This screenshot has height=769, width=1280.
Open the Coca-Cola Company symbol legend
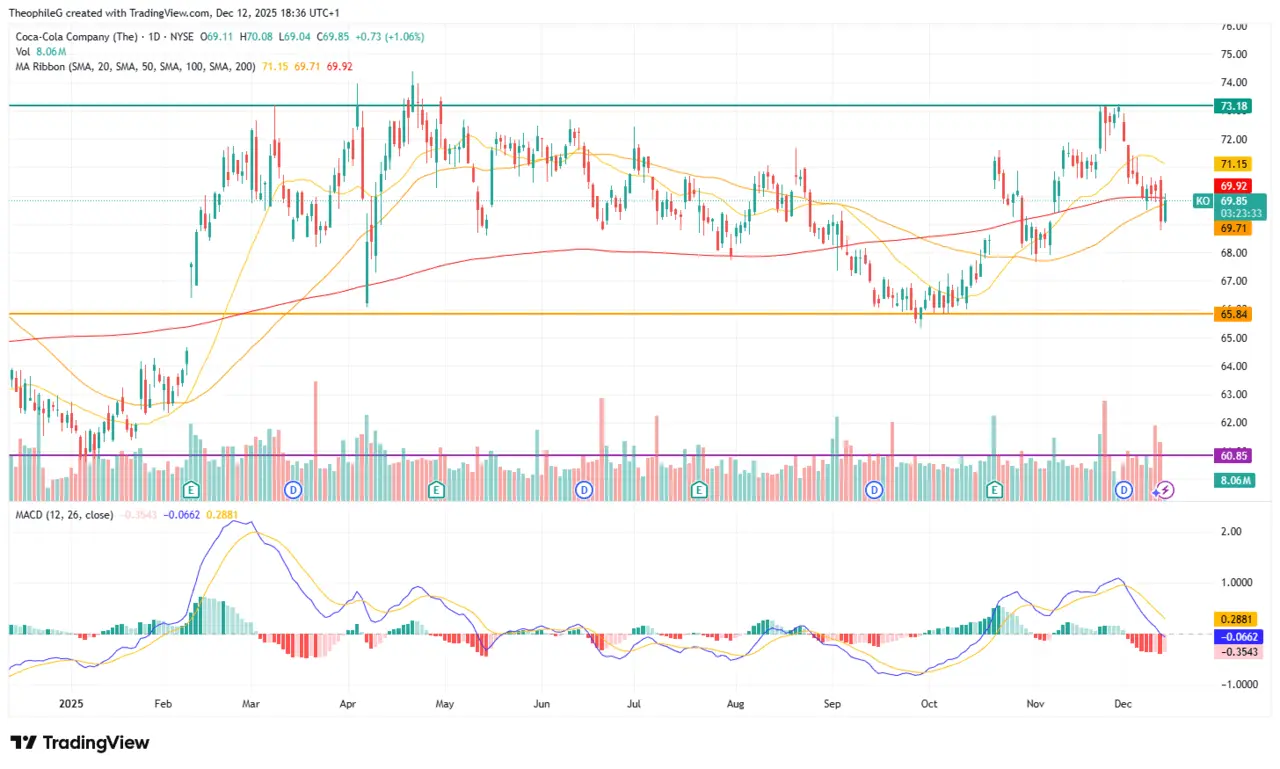(77, 37)
